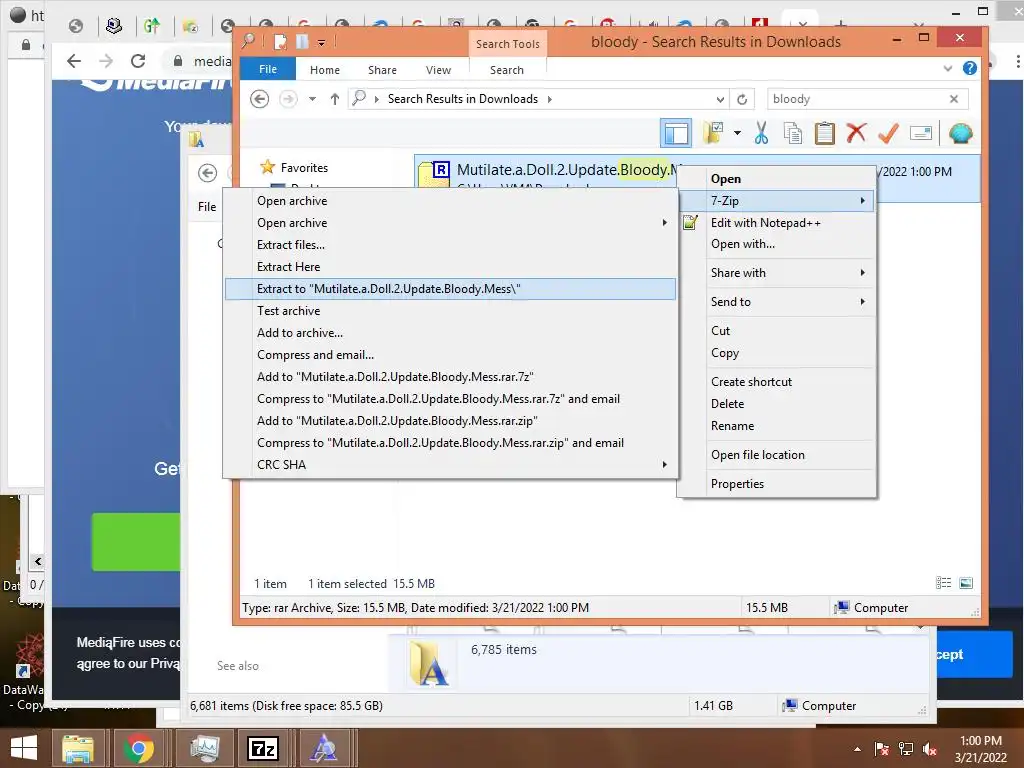
Task: Click the network tray icon
Action: pos(906,749)
